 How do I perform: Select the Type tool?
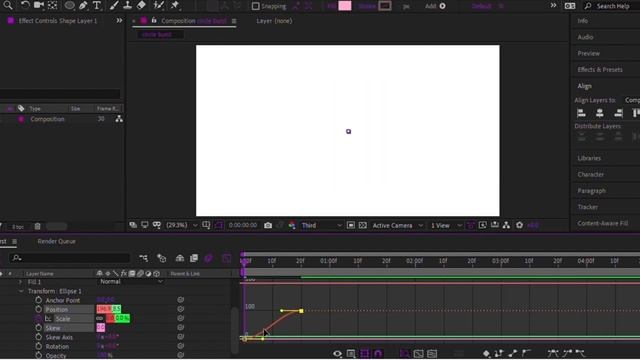coord(97,5)
